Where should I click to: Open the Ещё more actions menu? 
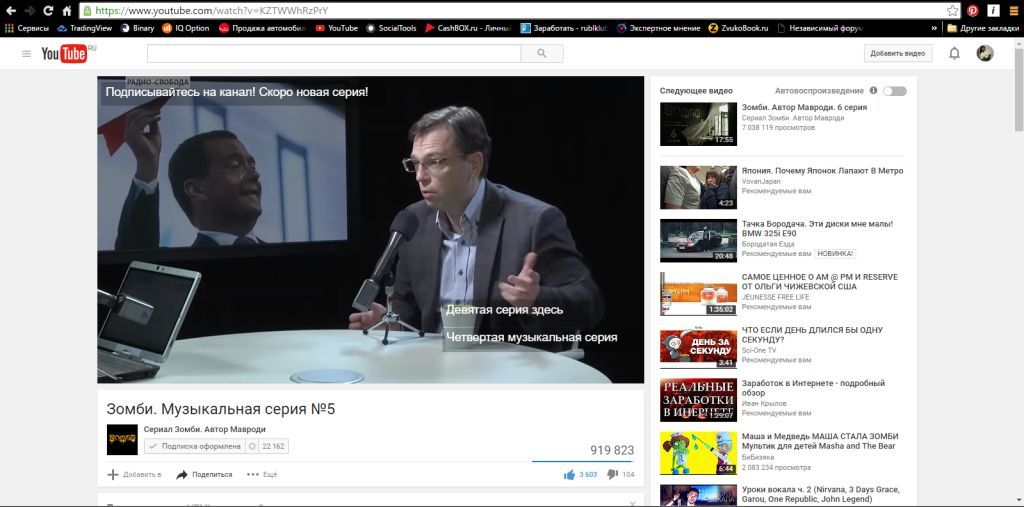pos(262,474)
